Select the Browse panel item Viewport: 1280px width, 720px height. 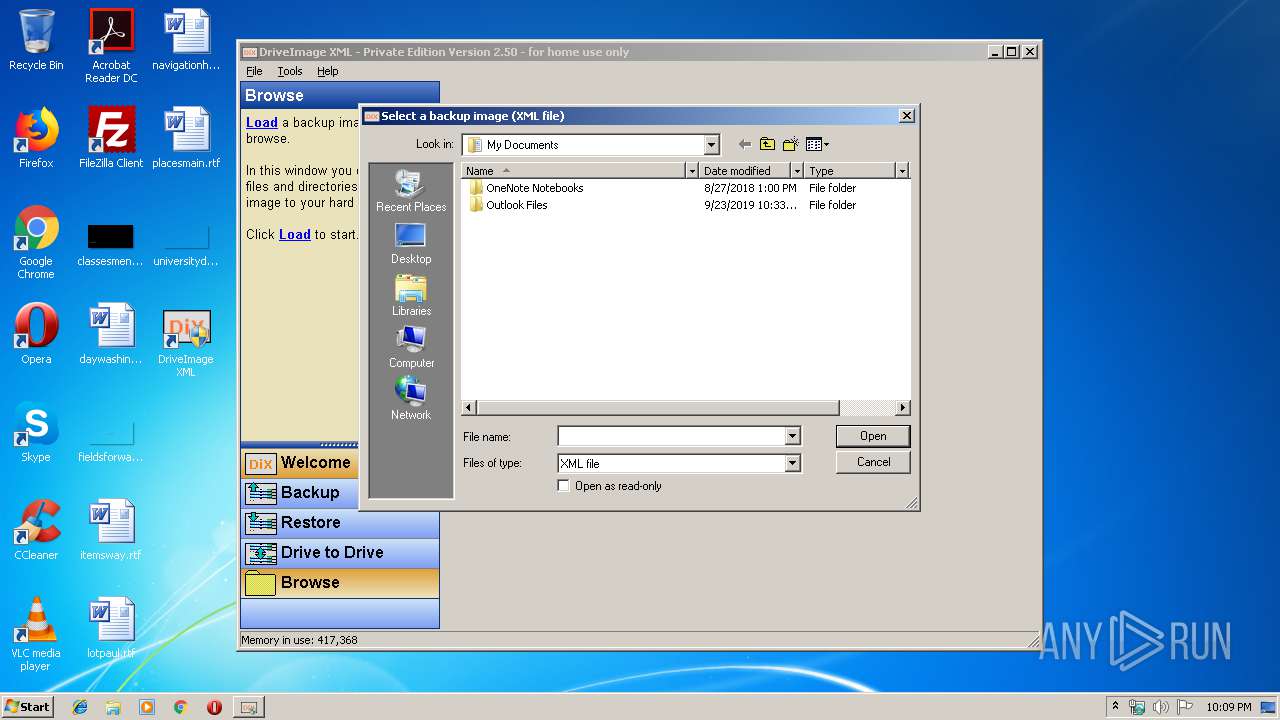[340, 583]
